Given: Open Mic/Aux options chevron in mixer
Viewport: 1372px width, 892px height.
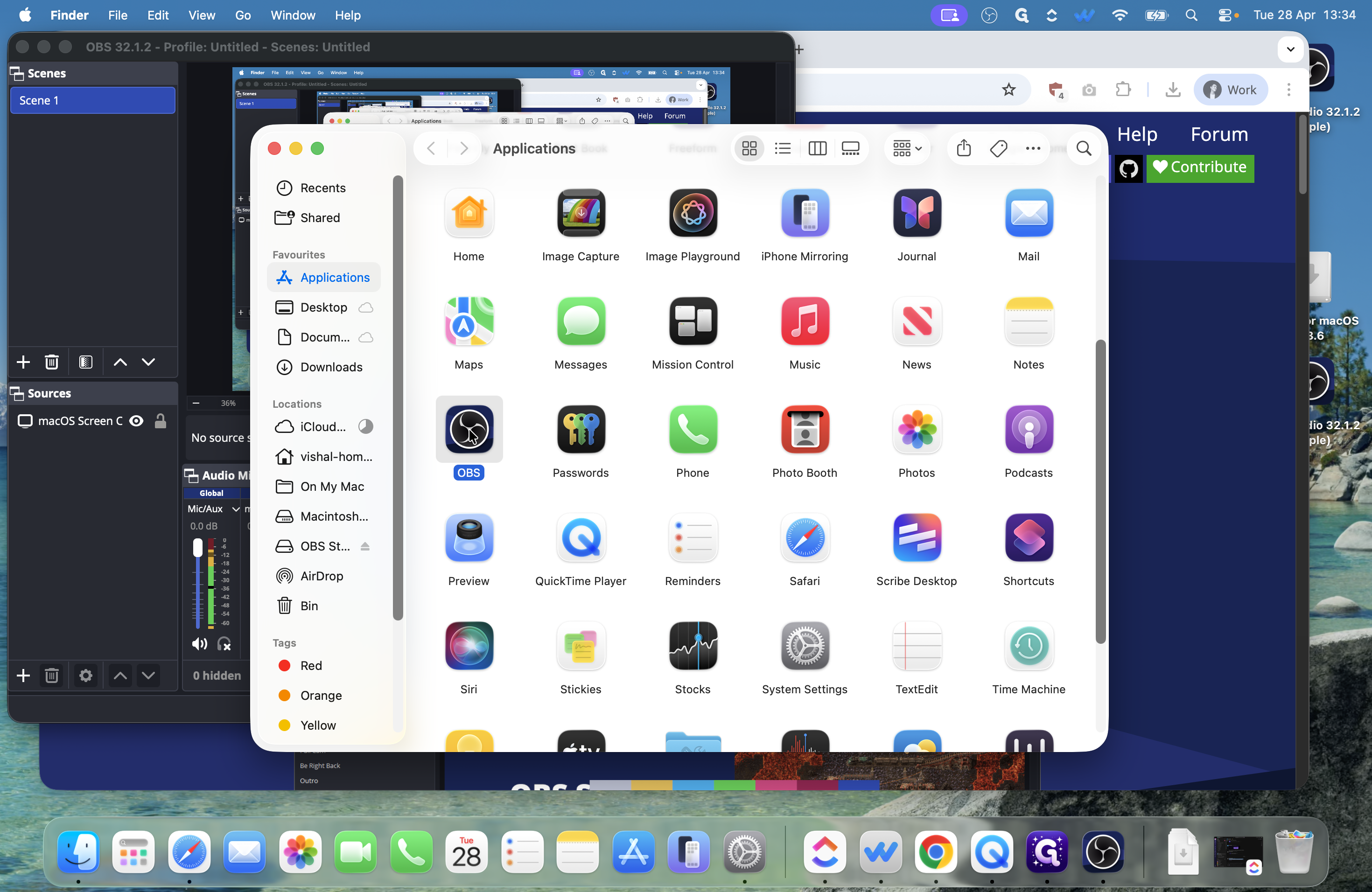Looking at the screenshot, I should coord(236,509).
